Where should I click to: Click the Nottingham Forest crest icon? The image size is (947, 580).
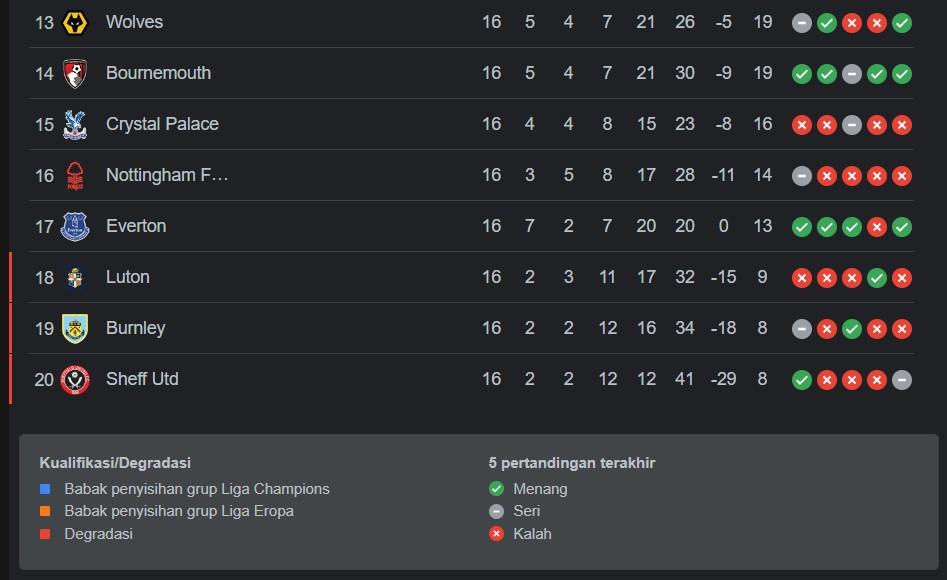(75, 175)
